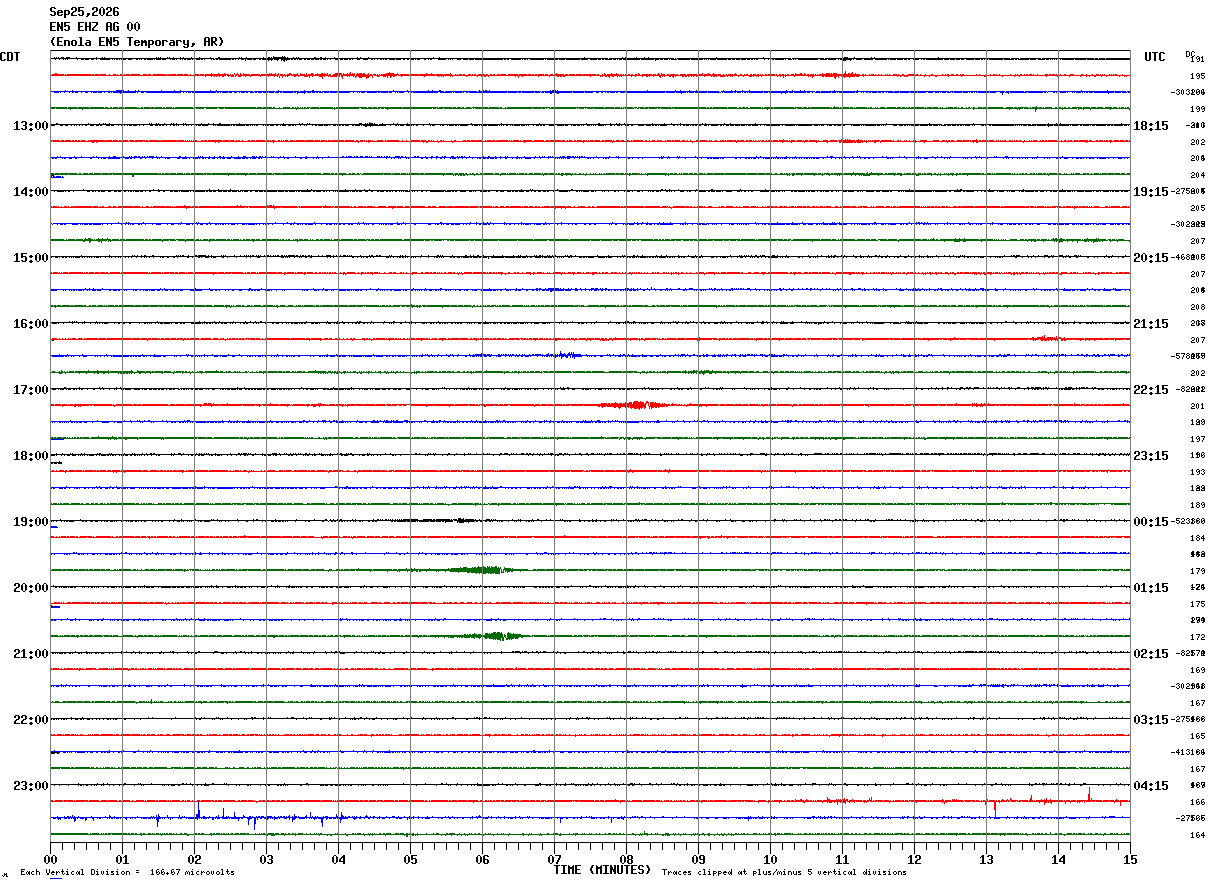
Task: Click the 04:15 UTC time label
Action: point(1151,786)
